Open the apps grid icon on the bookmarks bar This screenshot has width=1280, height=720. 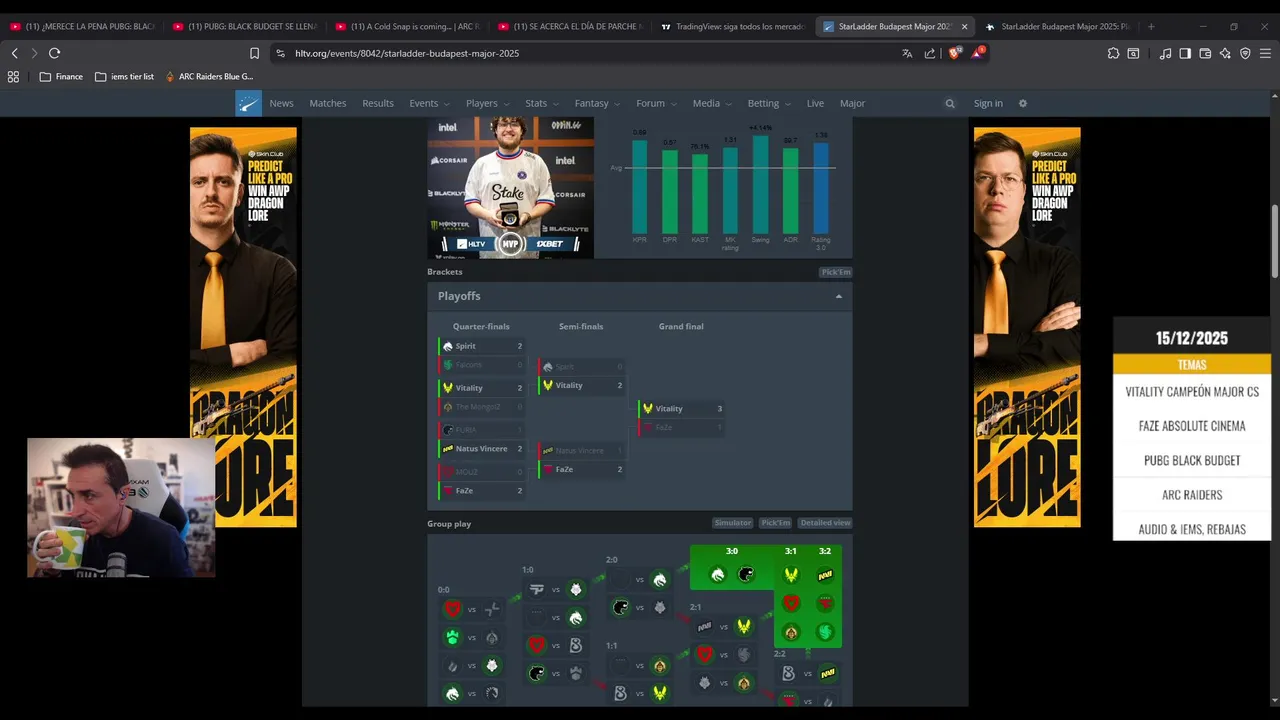13,77
